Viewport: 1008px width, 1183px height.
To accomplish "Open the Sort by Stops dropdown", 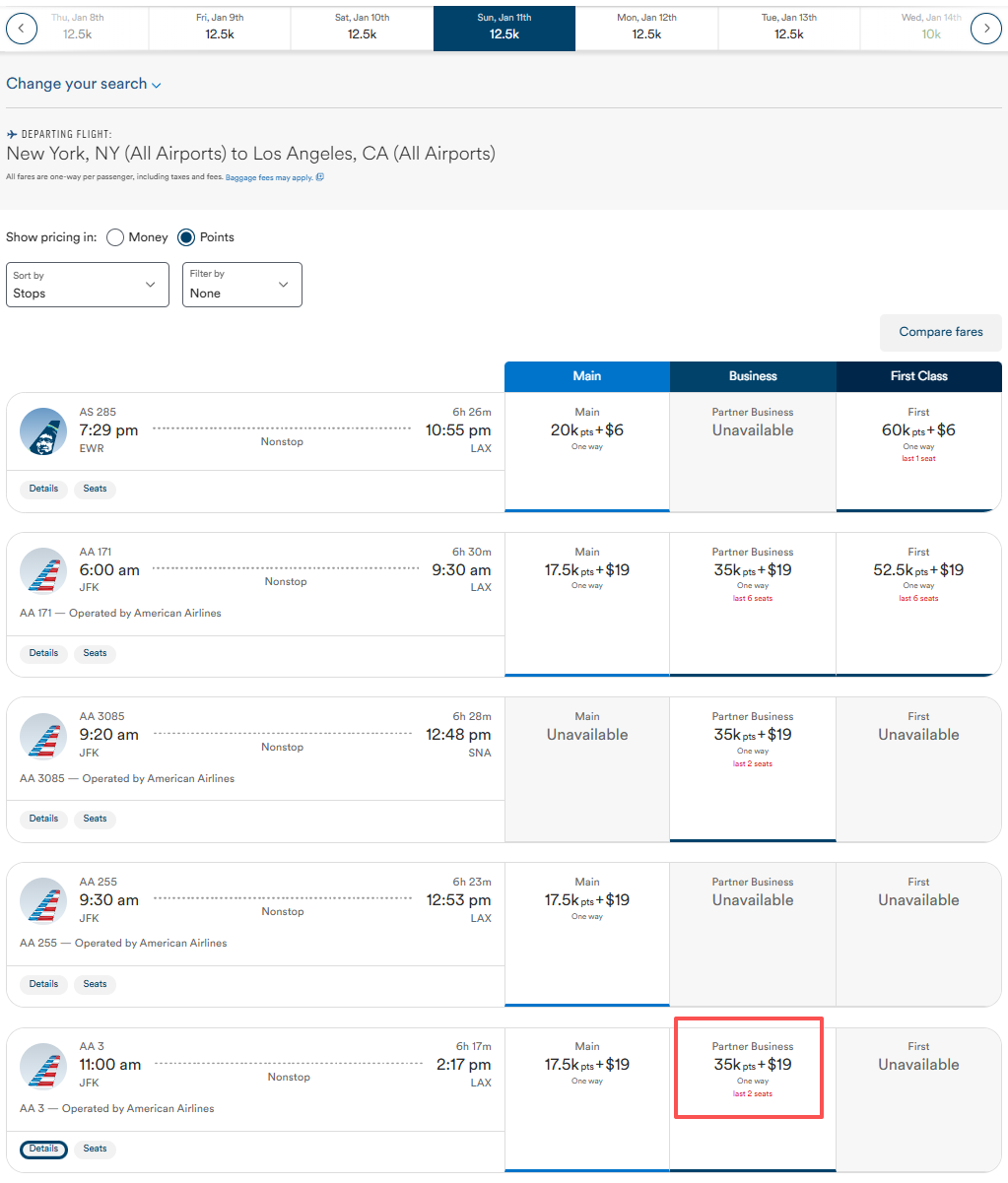I will [87, 285].
